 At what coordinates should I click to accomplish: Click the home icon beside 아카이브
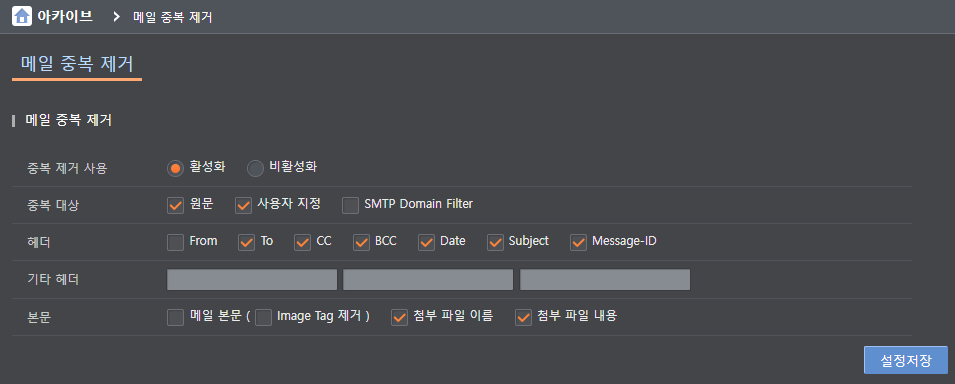pos(22,16)
